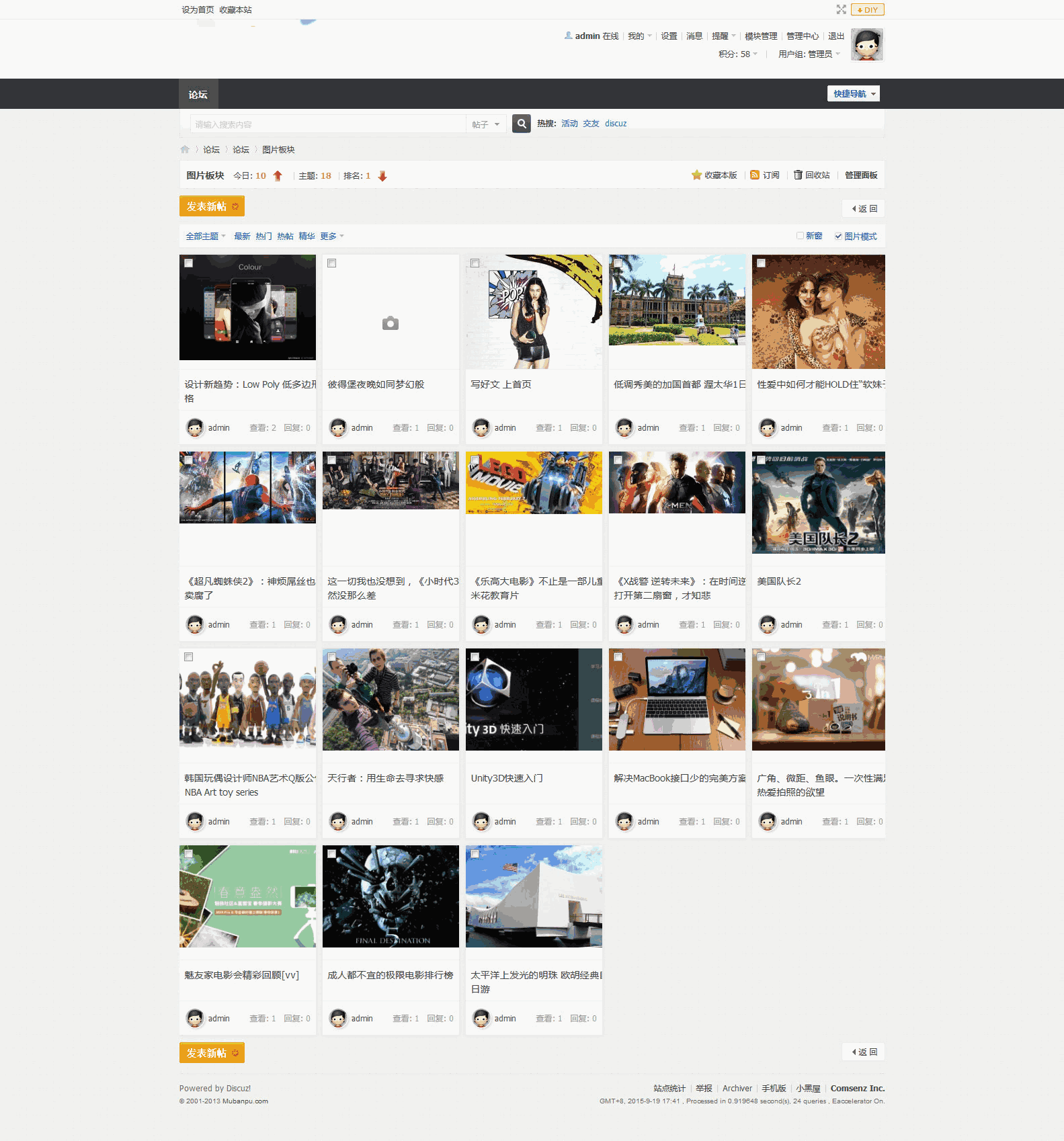Image resolution: width=1064 pixels, height=1141 pixels.
Task: Click admin avatar under 性爱中如何才能HOLD住 post
Action: point(768,427)
